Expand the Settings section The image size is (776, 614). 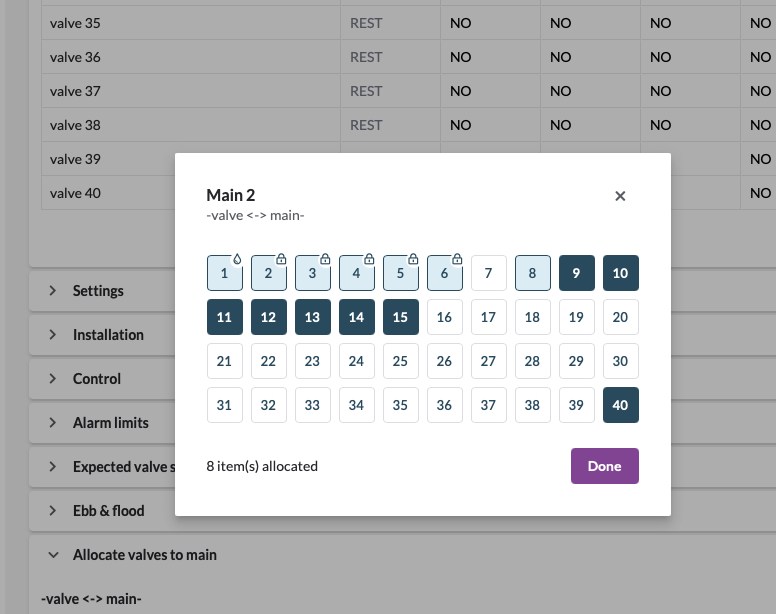point(98,291)
